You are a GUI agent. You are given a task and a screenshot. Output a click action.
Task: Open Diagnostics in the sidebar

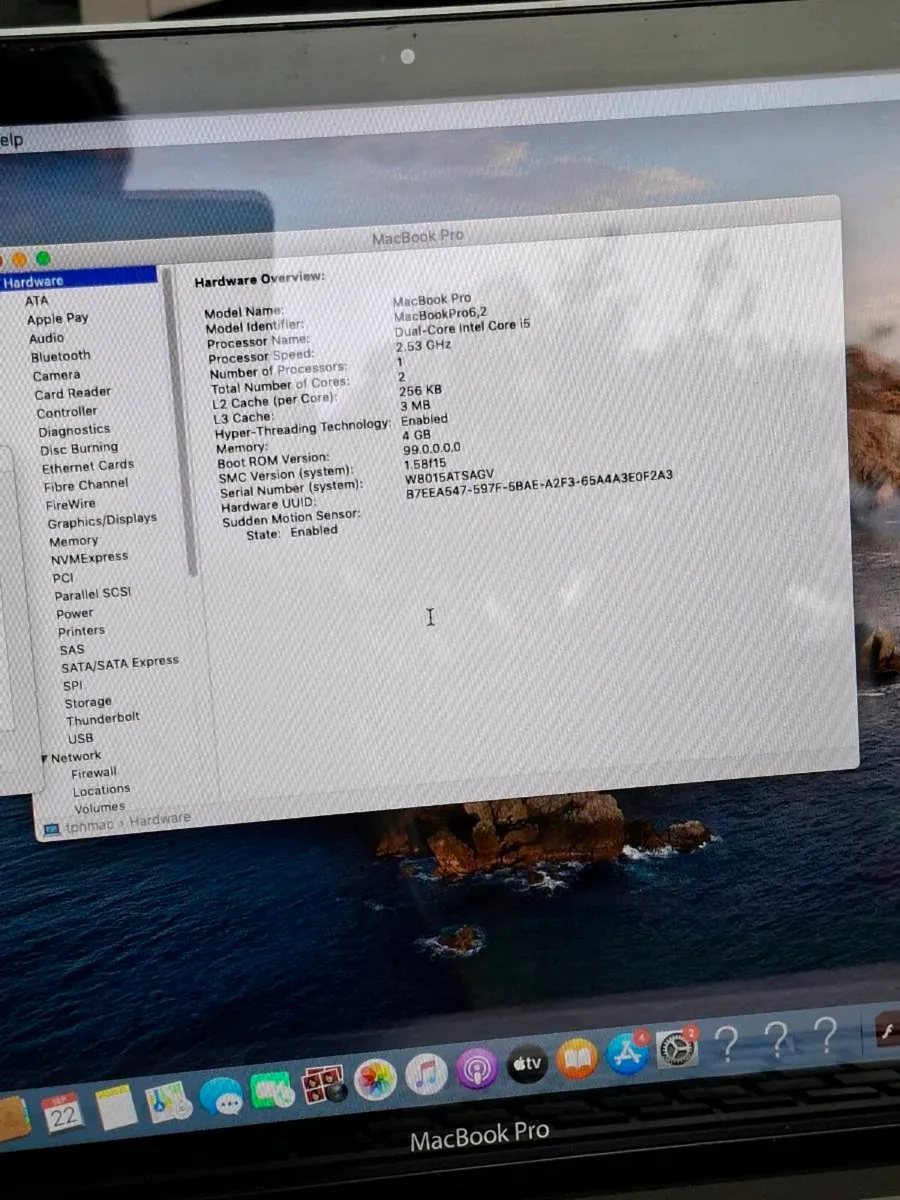74,431
